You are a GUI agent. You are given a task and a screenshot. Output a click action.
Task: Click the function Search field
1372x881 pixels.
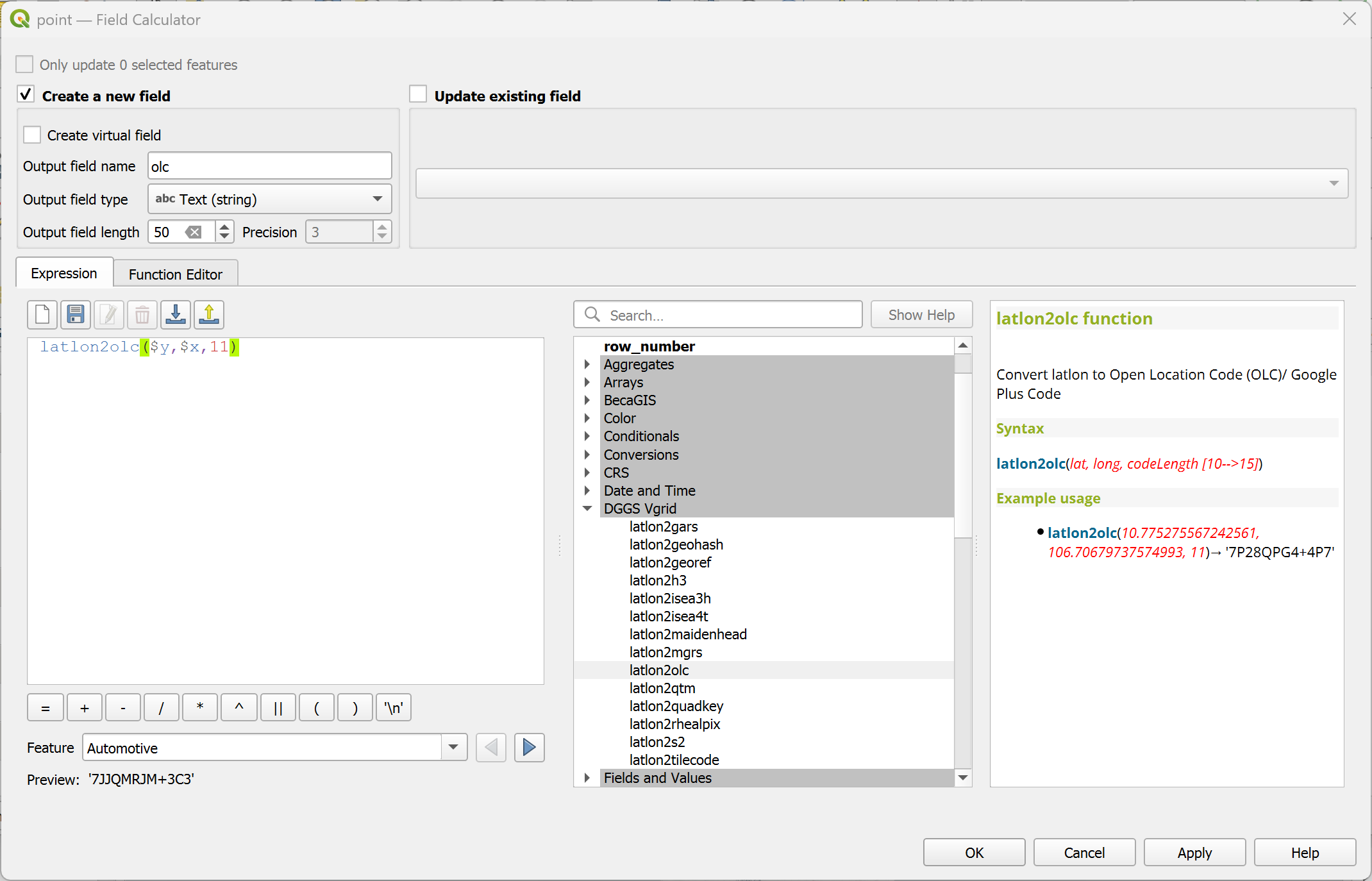point(731,315)
